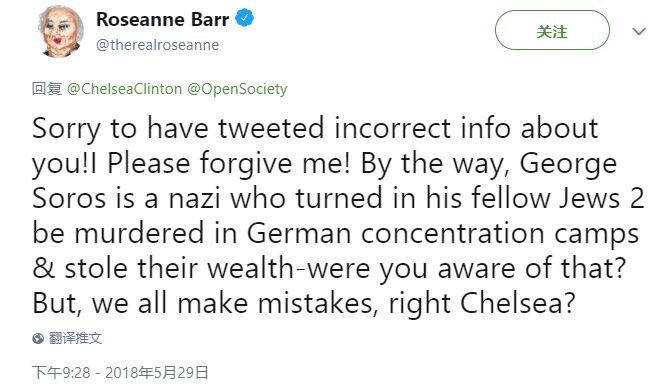Click the phrase "German concentration camps" in tweet

[x=443, y=235]
